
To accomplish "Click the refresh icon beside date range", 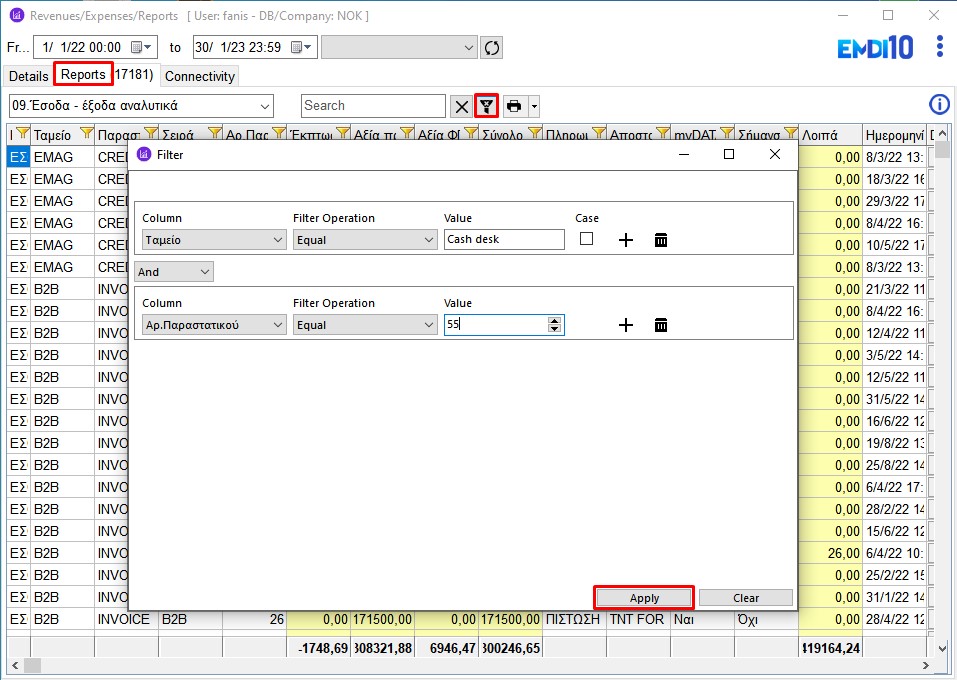I will (x=491, y=48).
